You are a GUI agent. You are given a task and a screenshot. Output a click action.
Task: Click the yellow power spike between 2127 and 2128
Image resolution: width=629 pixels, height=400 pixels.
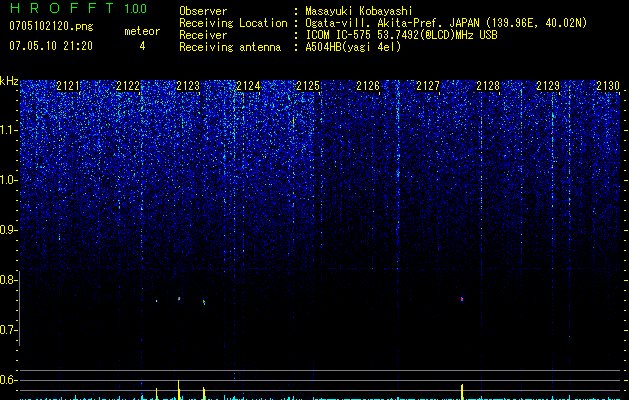[x=462, y=392]
